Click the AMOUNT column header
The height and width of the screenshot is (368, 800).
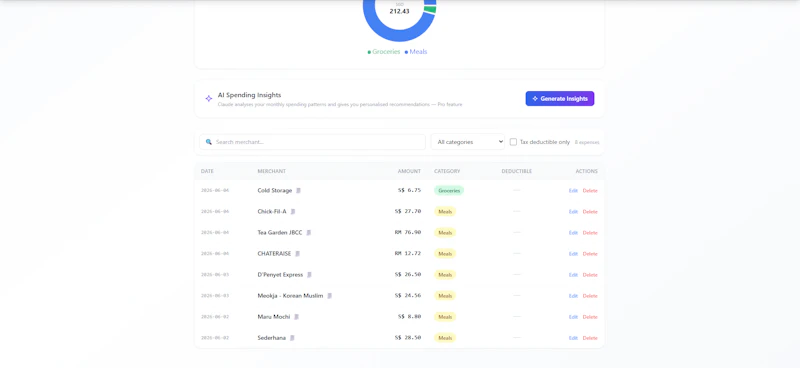pyautogui.click(x=409, y=171)
